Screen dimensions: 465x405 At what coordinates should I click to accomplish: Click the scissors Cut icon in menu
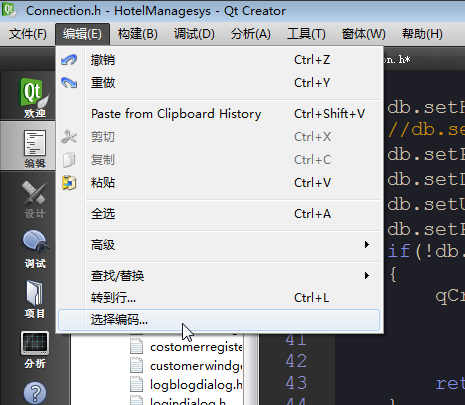click(x=69, y=137)
